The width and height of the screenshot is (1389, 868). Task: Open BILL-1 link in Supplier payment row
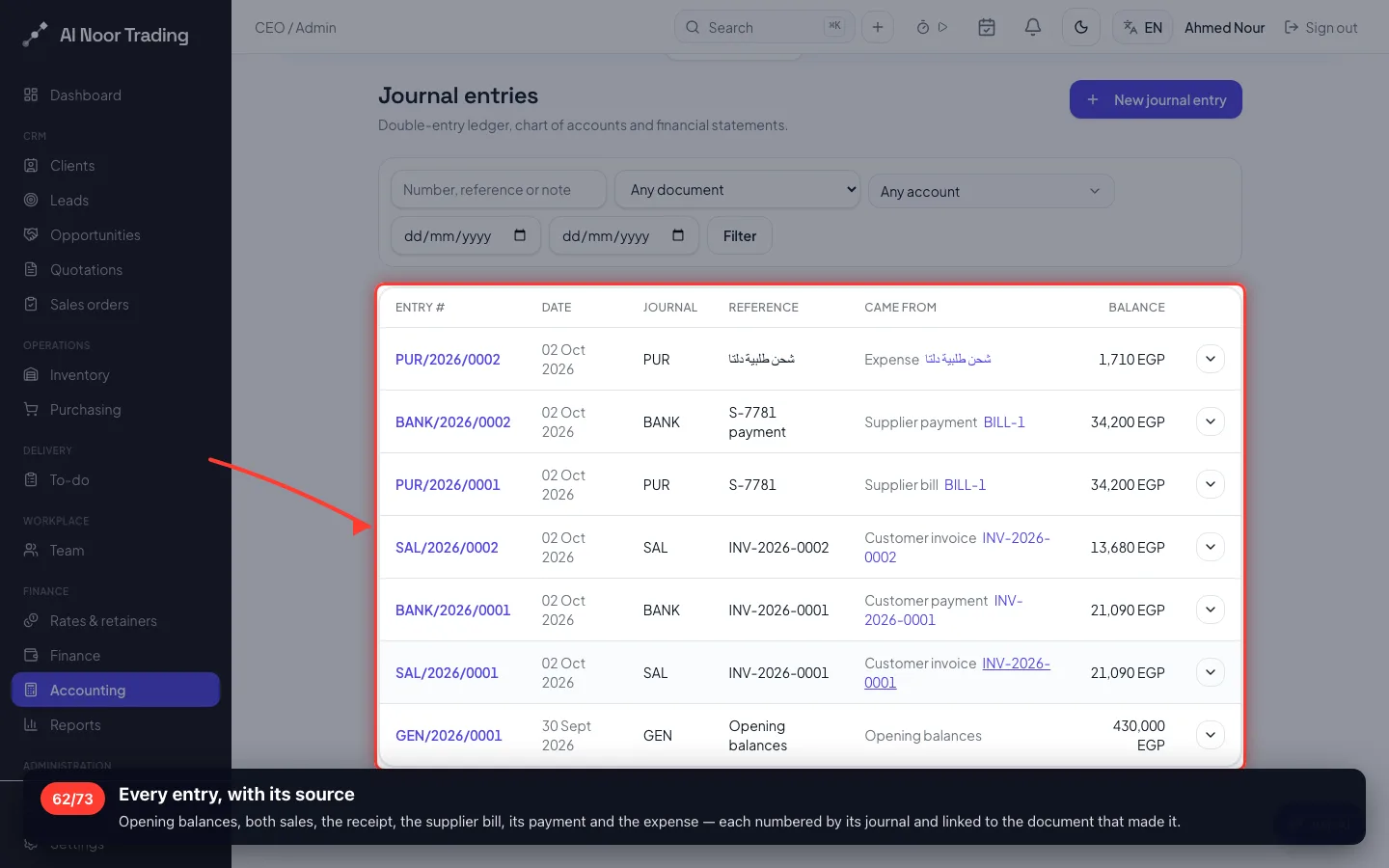coord(1004,421)
